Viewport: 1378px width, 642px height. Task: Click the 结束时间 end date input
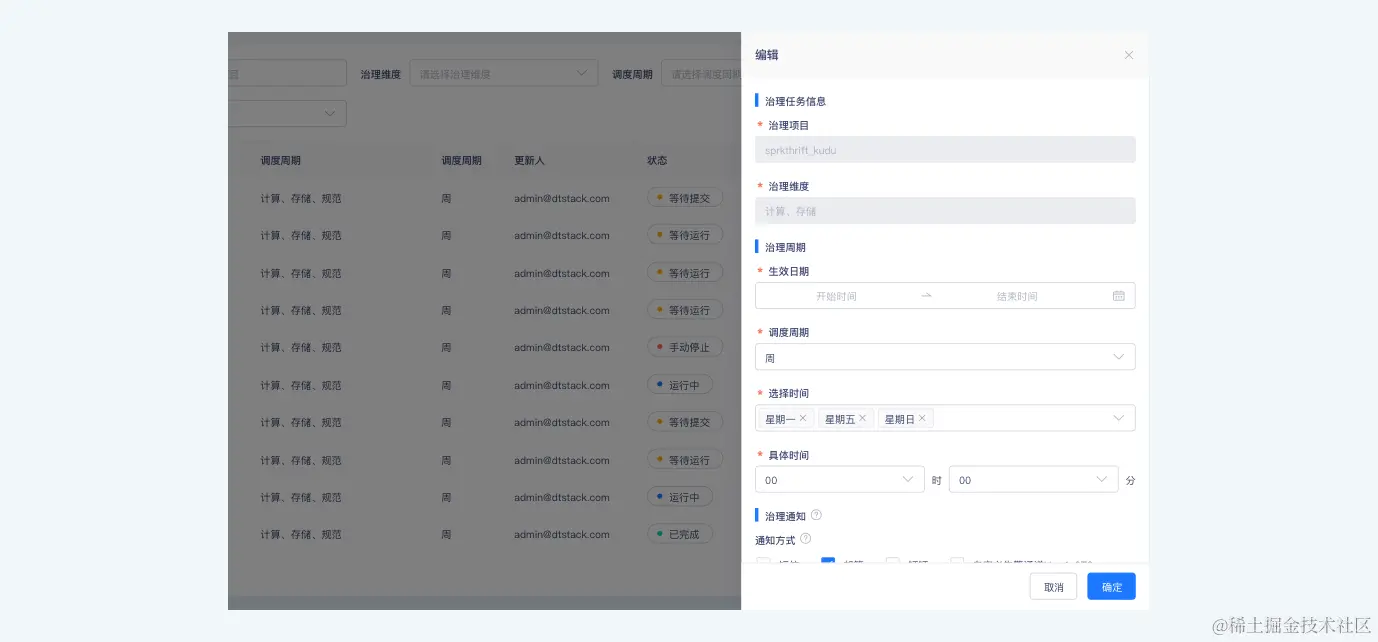click(1017, 296)
